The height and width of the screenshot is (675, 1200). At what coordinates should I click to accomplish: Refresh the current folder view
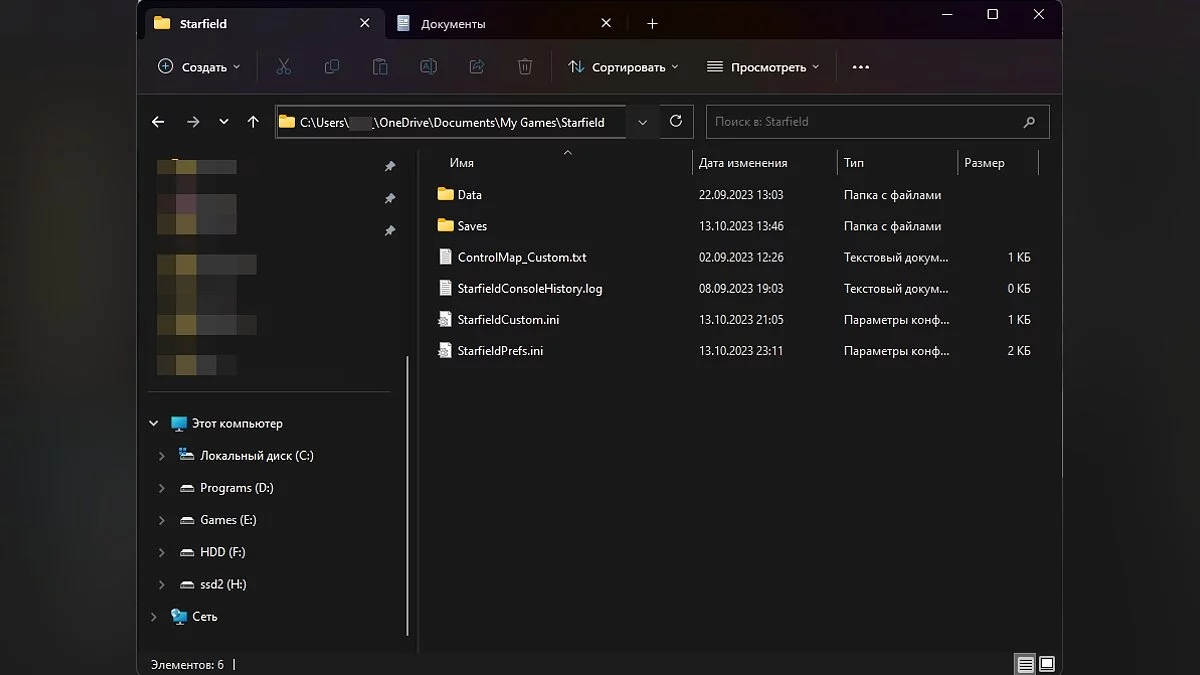676,121
